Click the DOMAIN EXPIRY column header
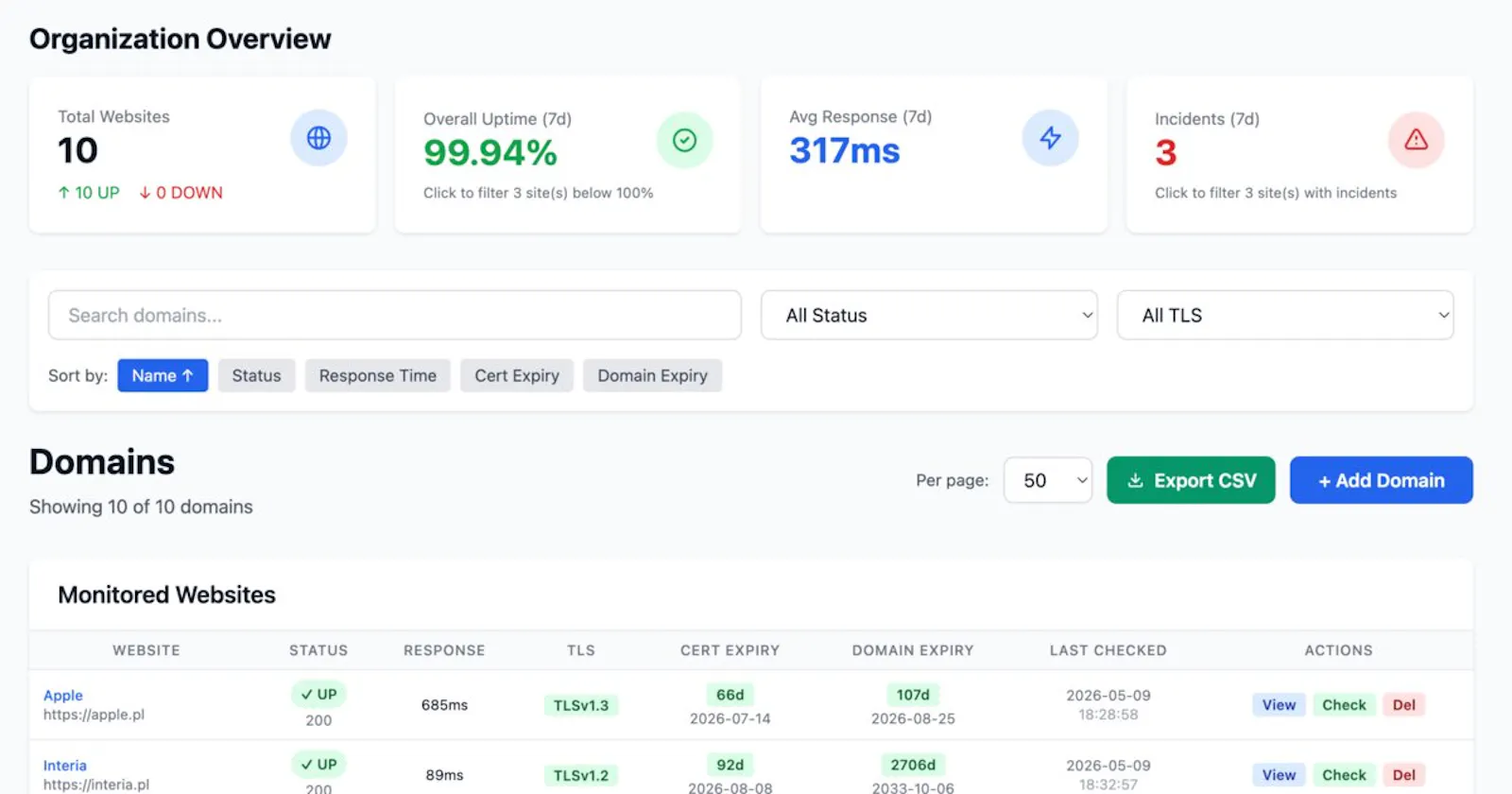The image size is (1512, 794). tap(913, 650)
